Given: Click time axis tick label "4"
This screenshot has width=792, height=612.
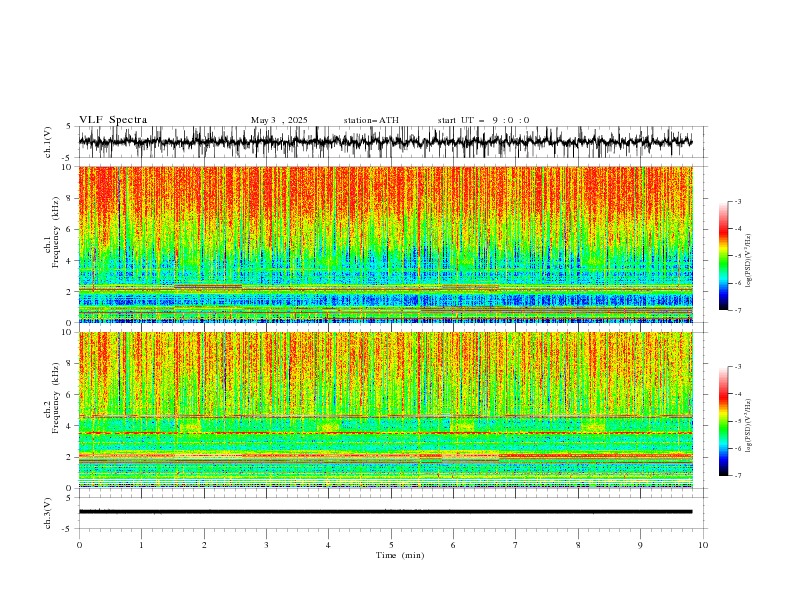Looking at the screenshot, I should [329, 545].
